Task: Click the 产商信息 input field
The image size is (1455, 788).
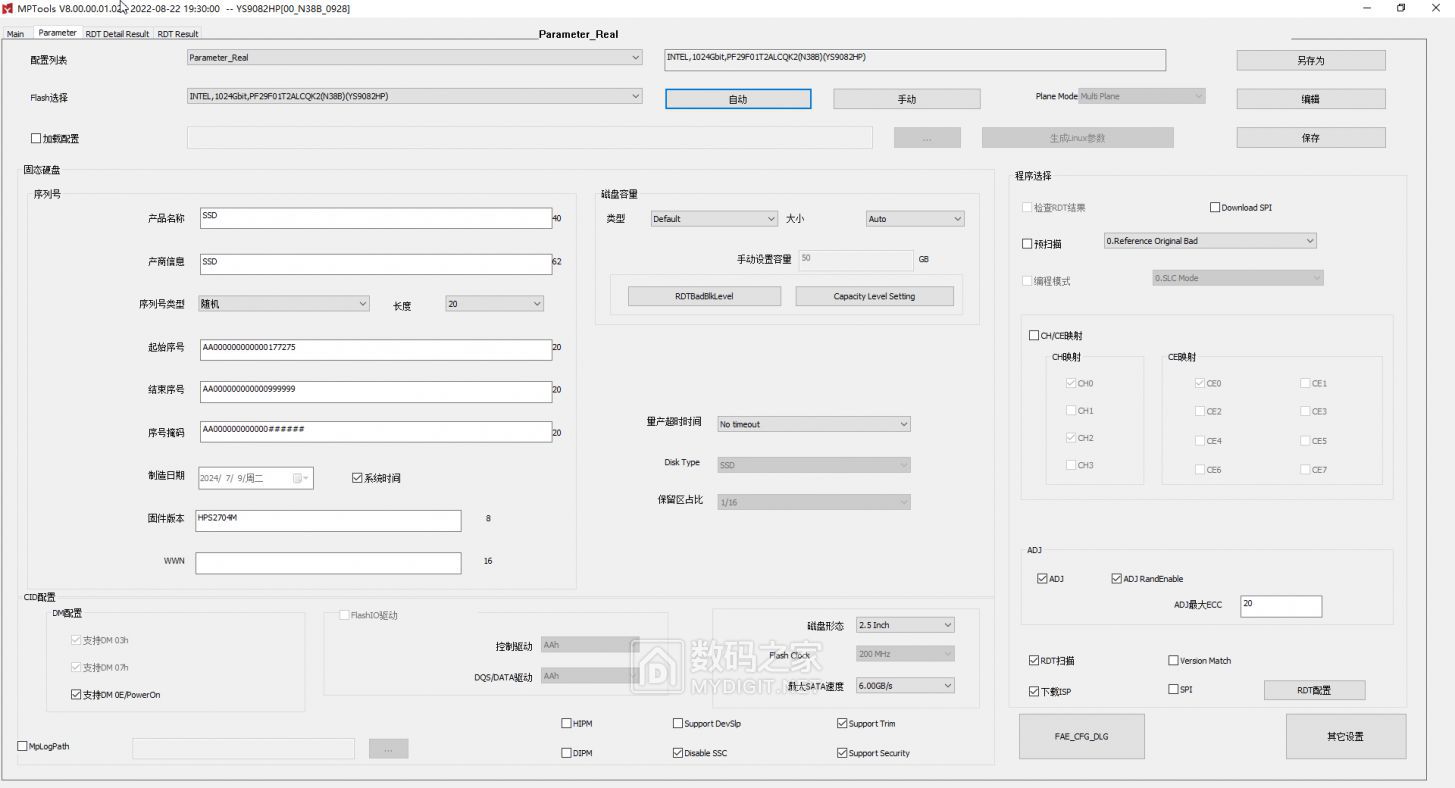Action: [375, 264]
